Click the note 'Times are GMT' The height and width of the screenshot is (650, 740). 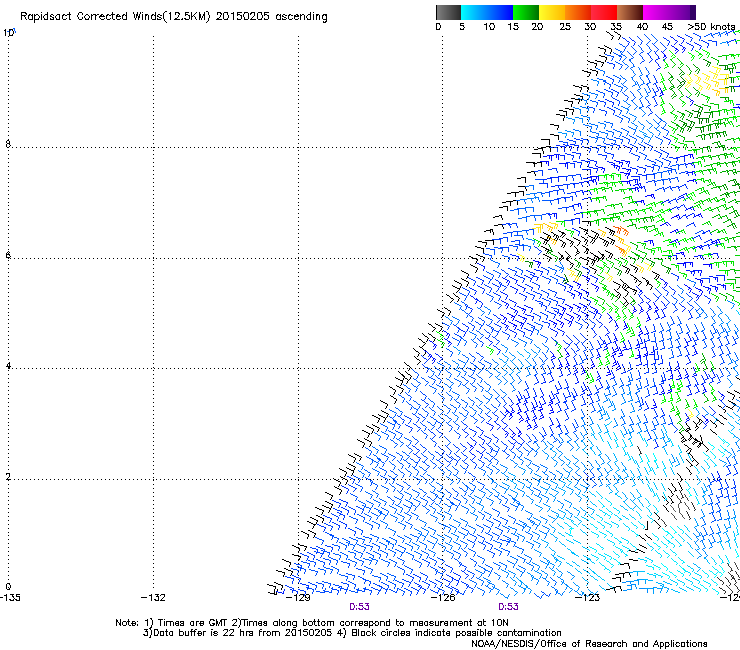coord(193,623)
